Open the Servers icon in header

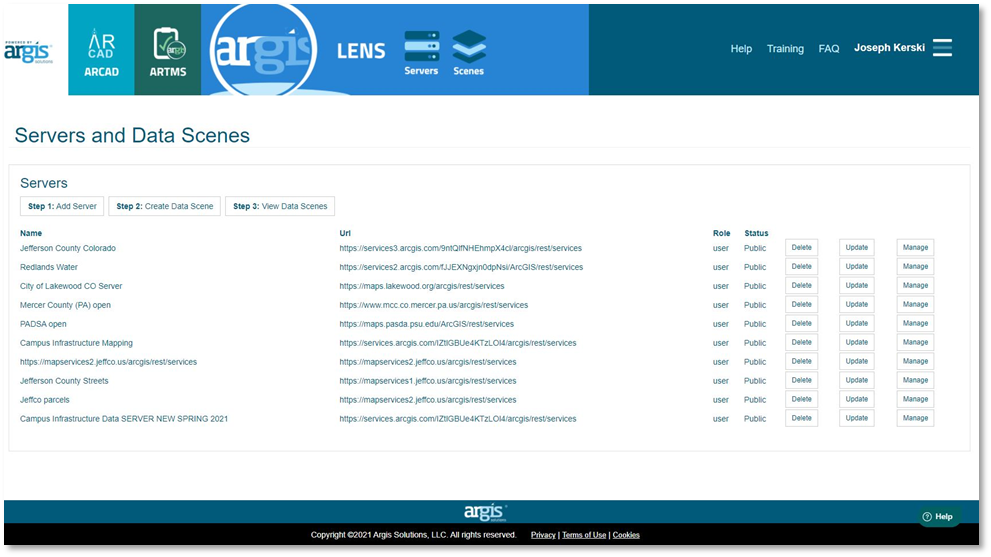[x=421, y=53]
